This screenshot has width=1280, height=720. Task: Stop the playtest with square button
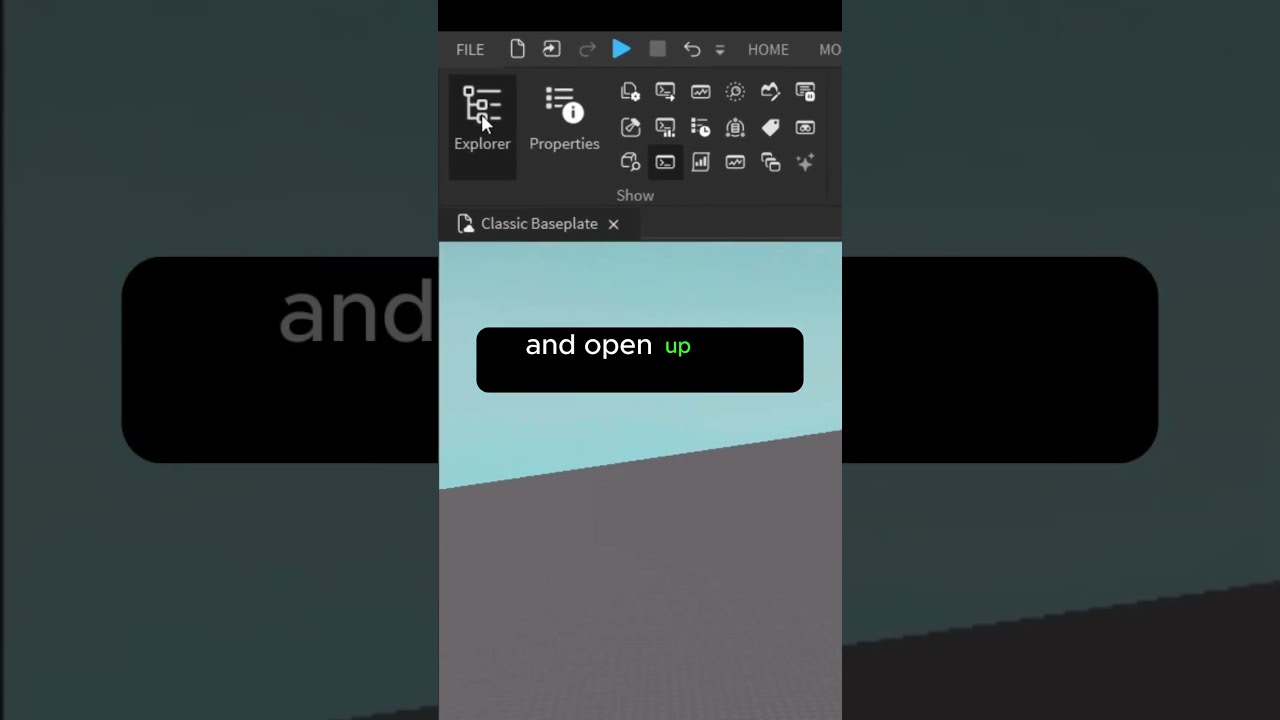[657, 49]
